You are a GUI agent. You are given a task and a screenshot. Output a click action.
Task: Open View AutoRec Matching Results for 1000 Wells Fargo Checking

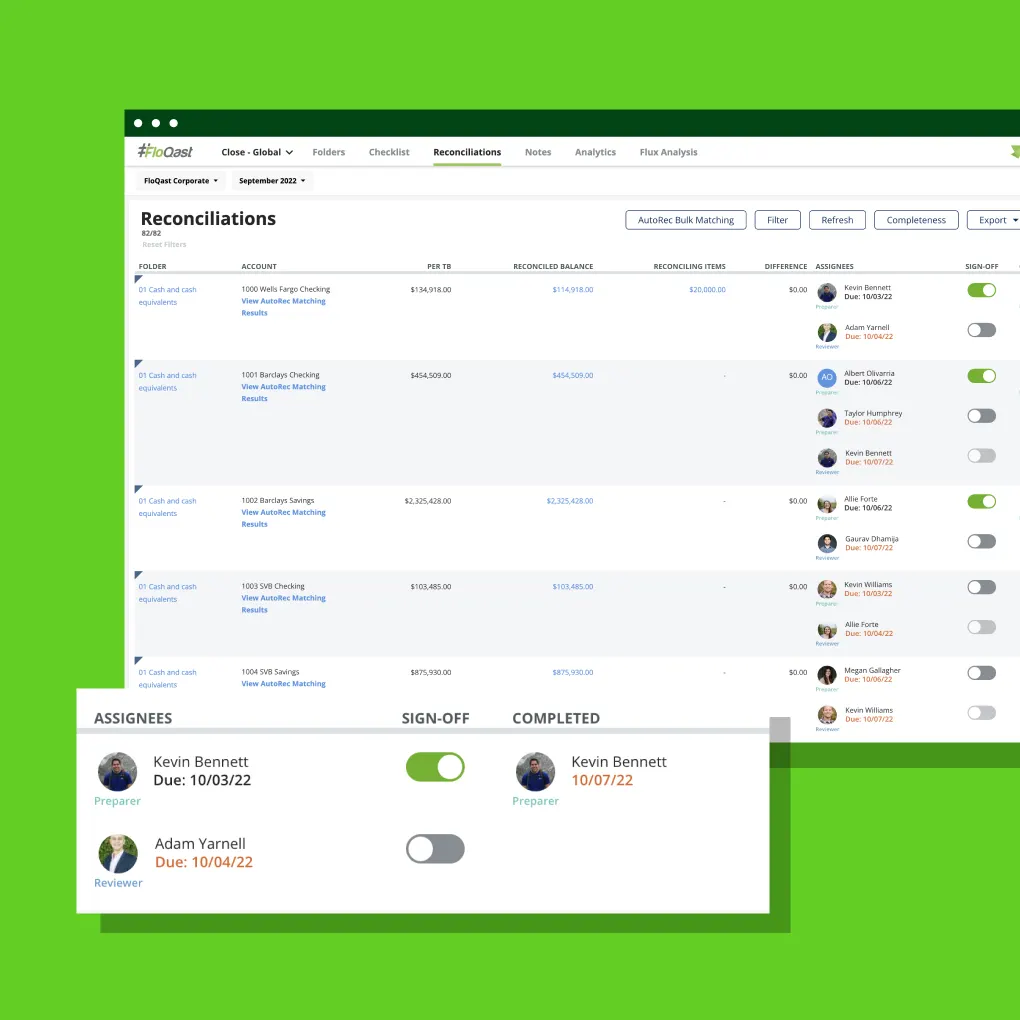tap(283, 307)
